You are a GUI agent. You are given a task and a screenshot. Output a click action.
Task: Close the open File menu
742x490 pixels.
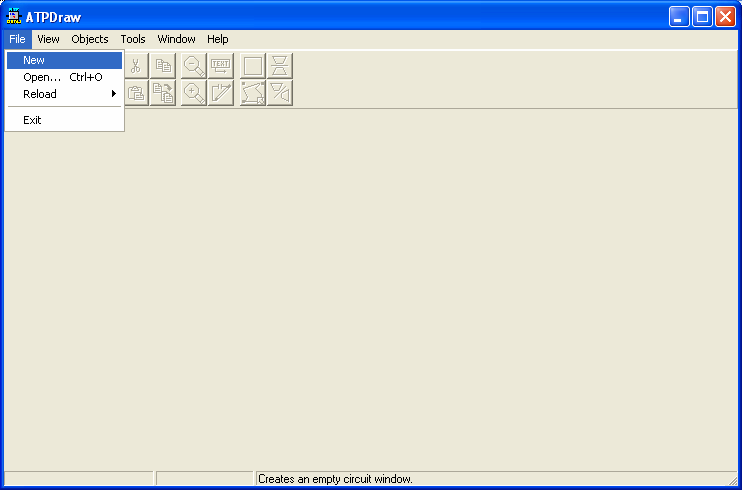[17, 39]
